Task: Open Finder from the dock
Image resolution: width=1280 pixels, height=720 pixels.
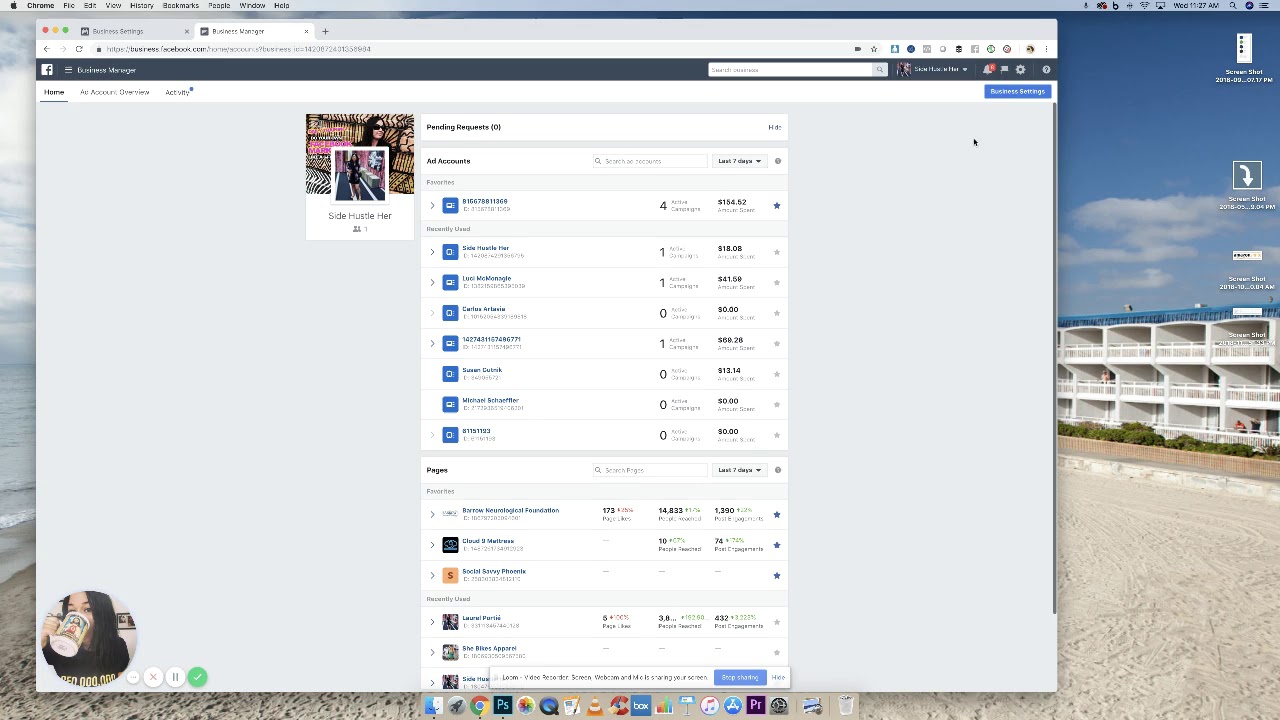Action: point(434,706)
